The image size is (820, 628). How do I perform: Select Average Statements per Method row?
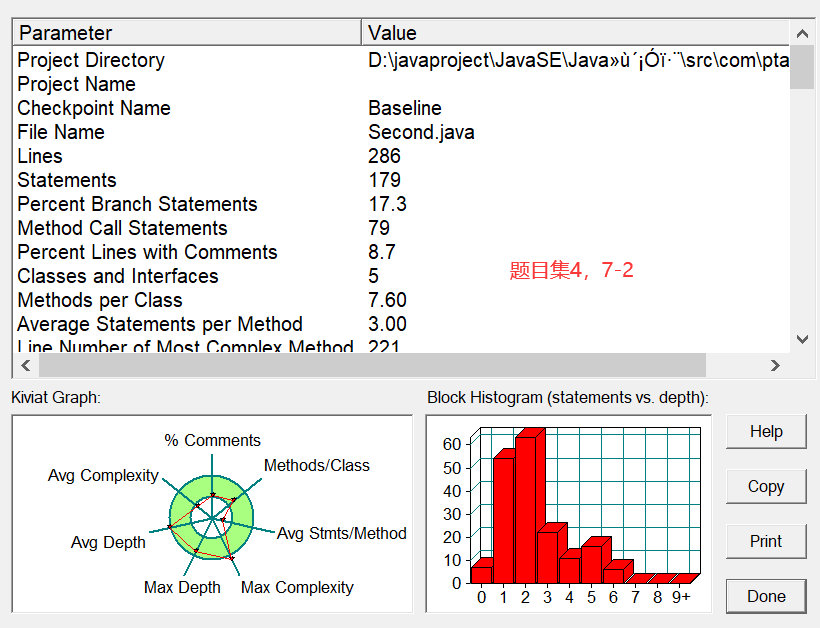tap(401, 325)
